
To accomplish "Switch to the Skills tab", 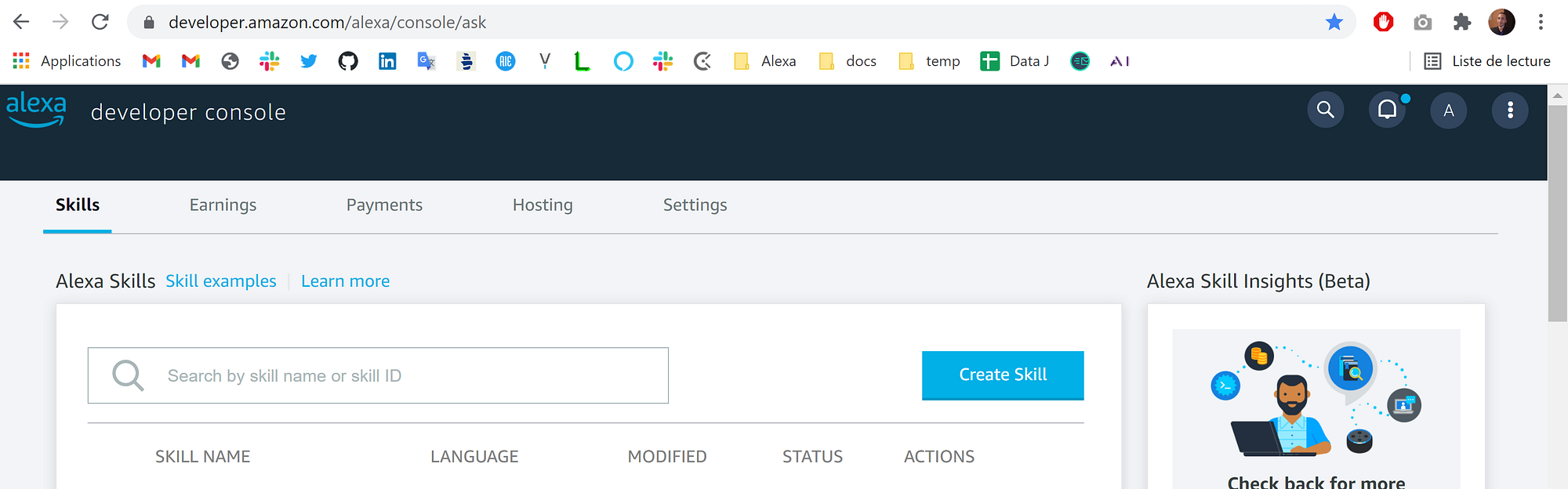I will (78, 205).
